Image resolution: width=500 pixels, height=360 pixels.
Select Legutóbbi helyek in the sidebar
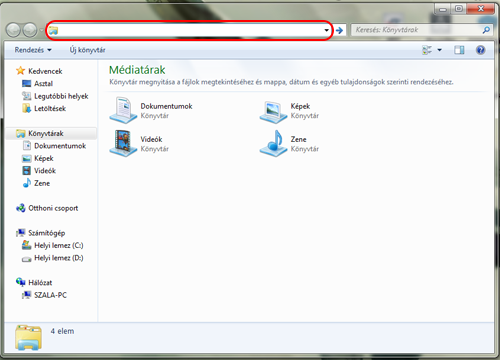click(x=61, y=96)
